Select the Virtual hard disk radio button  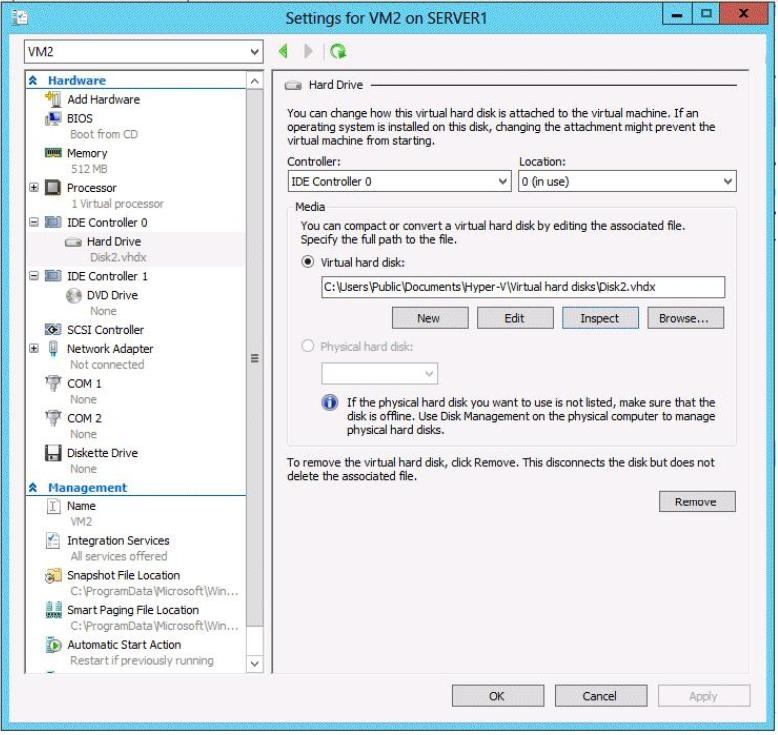click(x=308, y=261)
